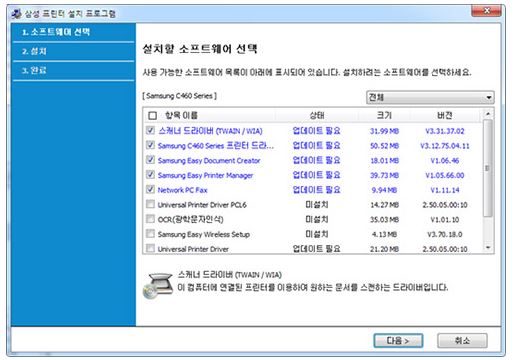This screenshot has height=360, width=515.
Task: Click the 취소 button
Action: click(x=462, y=340)
